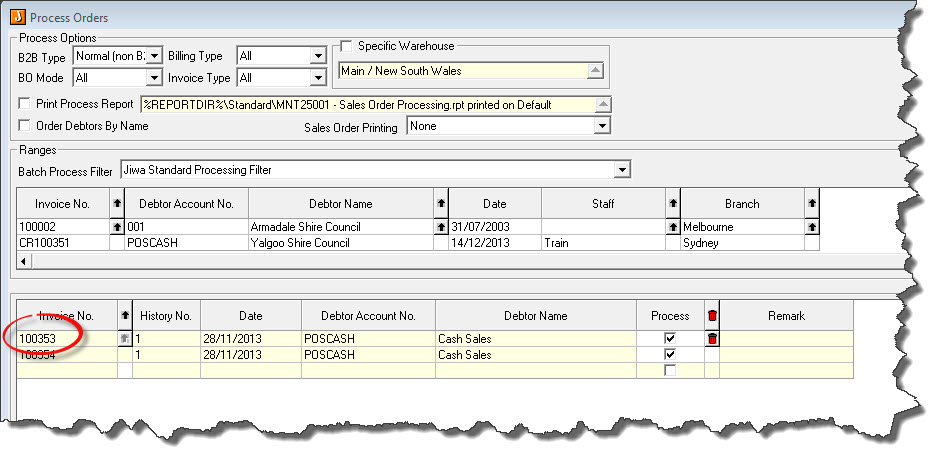Uncheck Process for invoice 100353
The image size is (941, 461).
coord(670,339)
